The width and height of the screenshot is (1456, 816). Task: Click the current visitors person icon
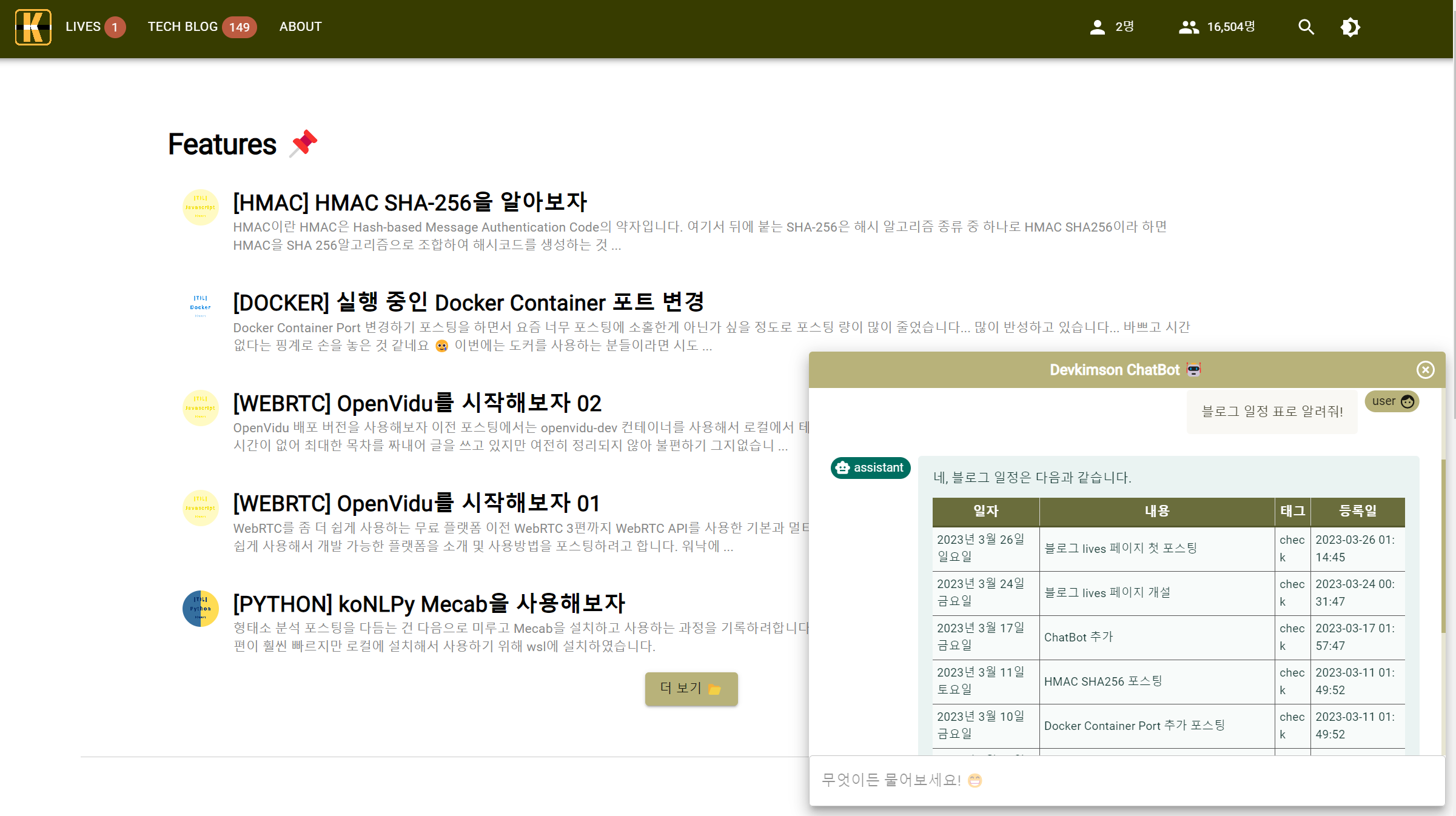tap(1097, 27)
